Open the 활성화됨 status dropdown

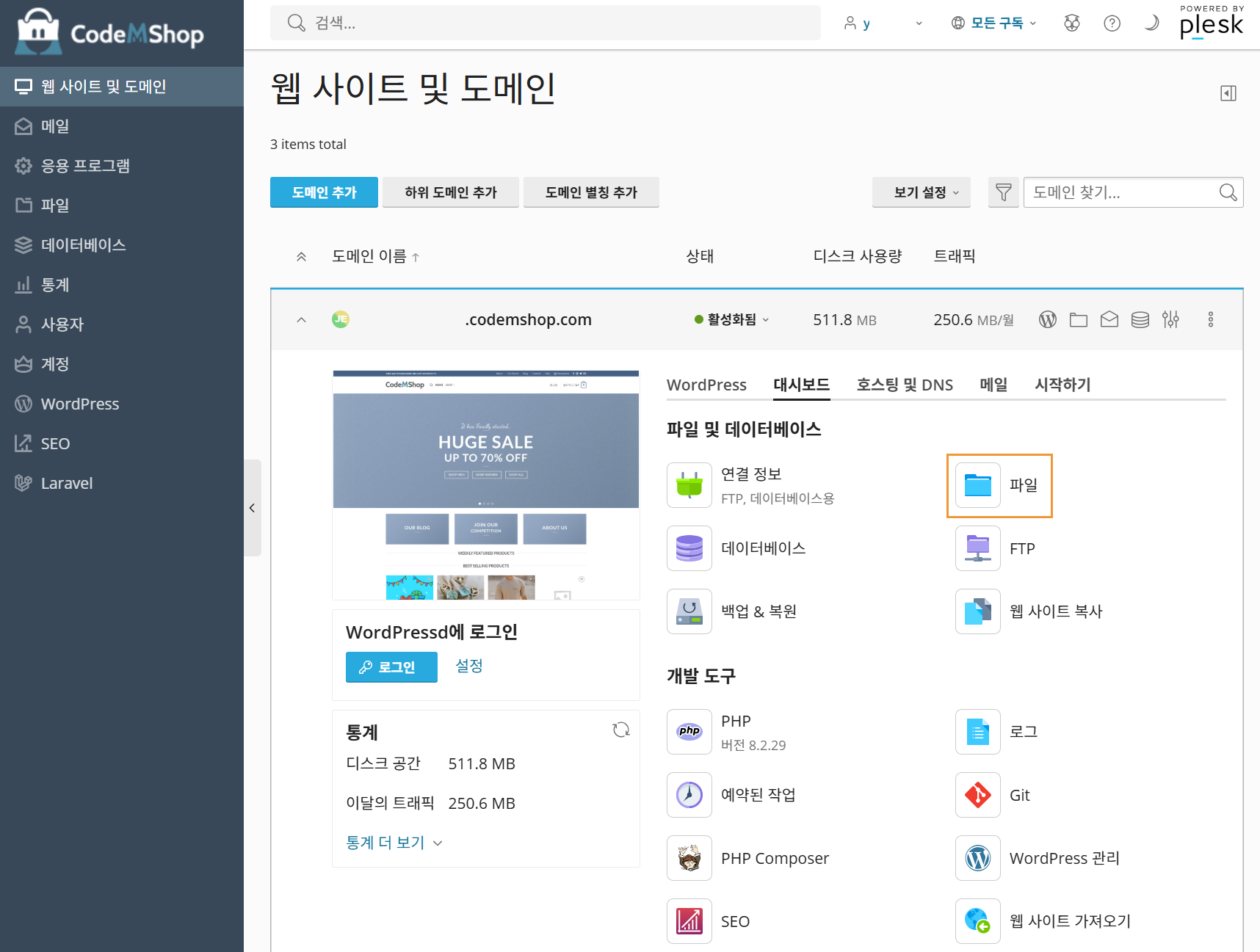coord(732,319)
